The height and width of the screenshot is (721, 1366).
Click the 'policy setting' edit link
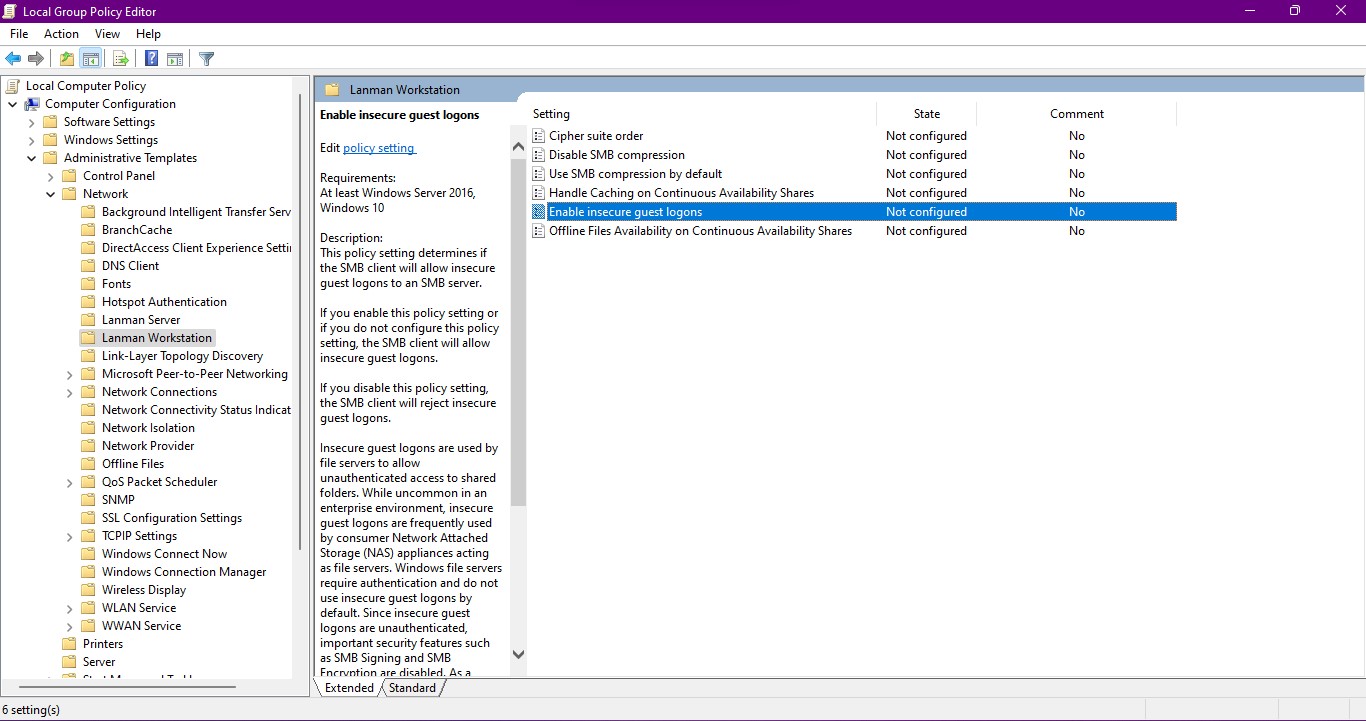(x=378, y=148)
